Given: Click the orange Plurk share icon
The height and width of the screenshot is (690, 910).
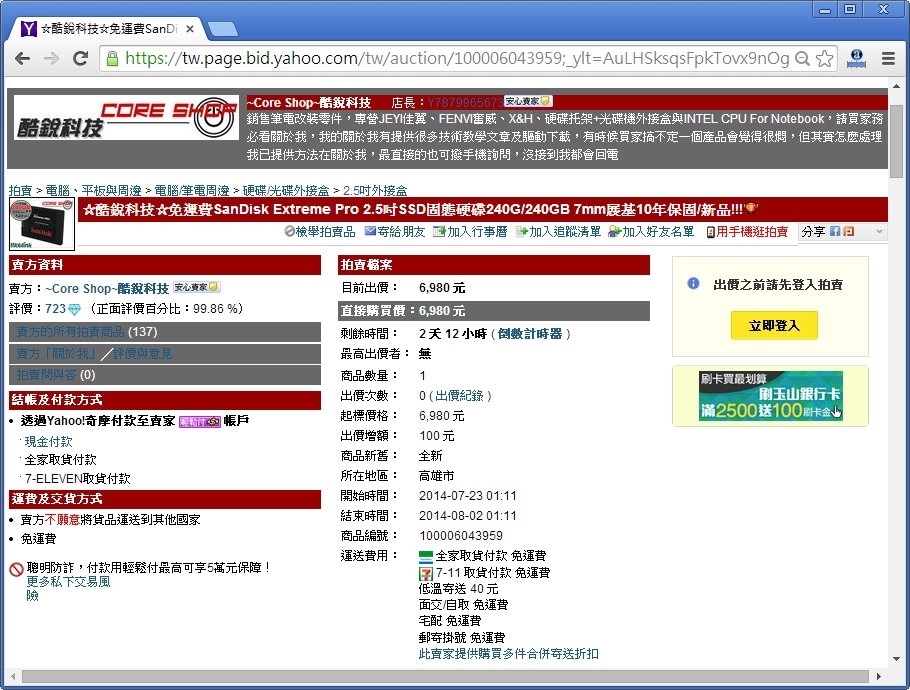Looking at the screenshot, I should (x=848, y=232).
